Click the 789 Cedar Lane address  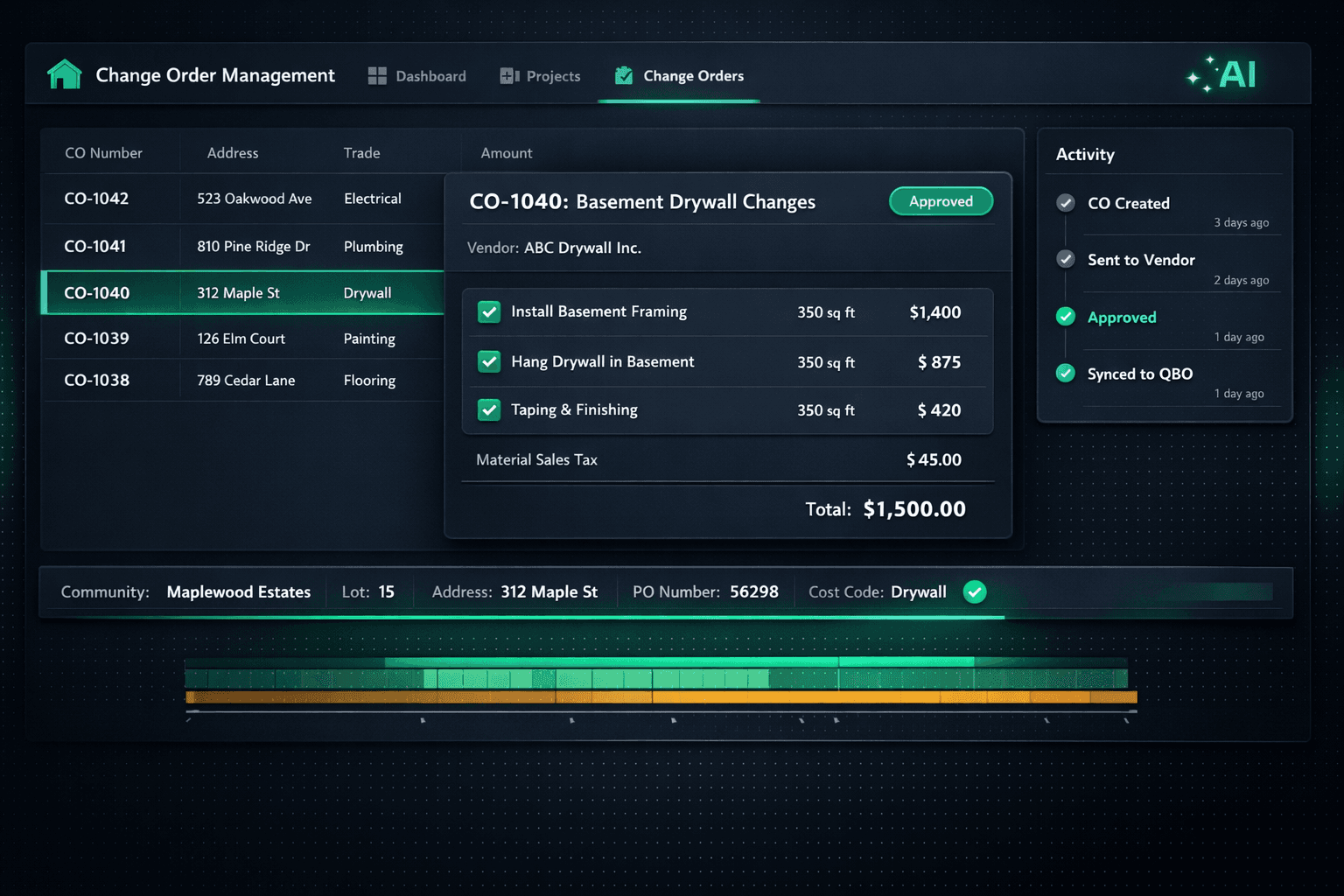pyautogui.click(x=246, y=381)
